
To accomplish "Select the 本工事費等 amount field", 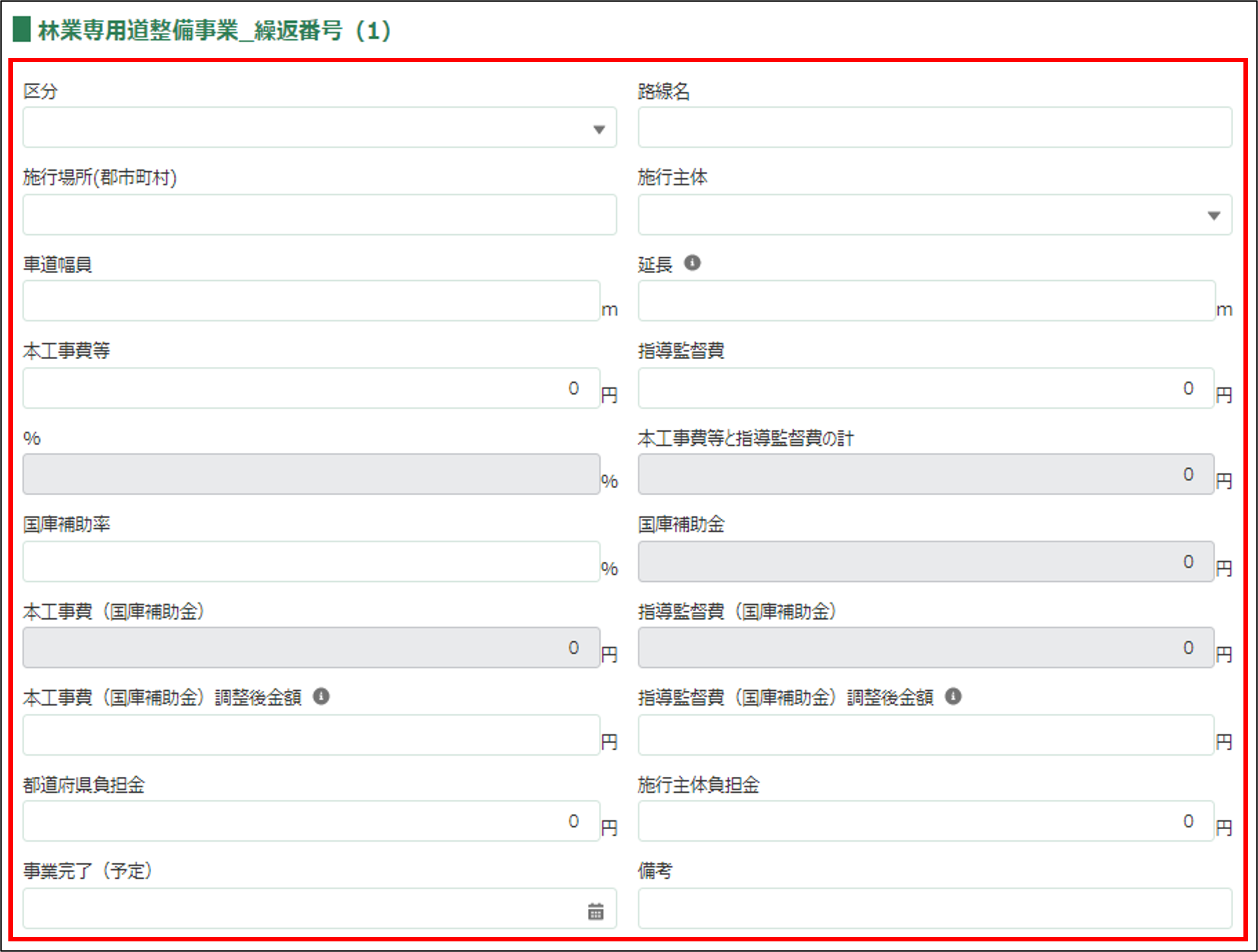I will coord(311,388).
